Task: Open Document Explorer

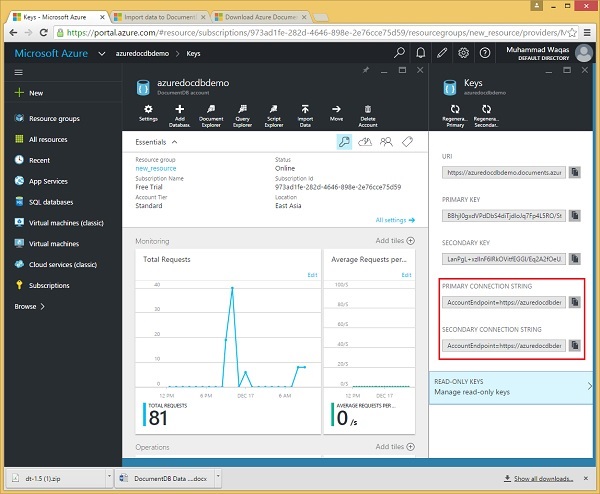Action: pos(211,116)
